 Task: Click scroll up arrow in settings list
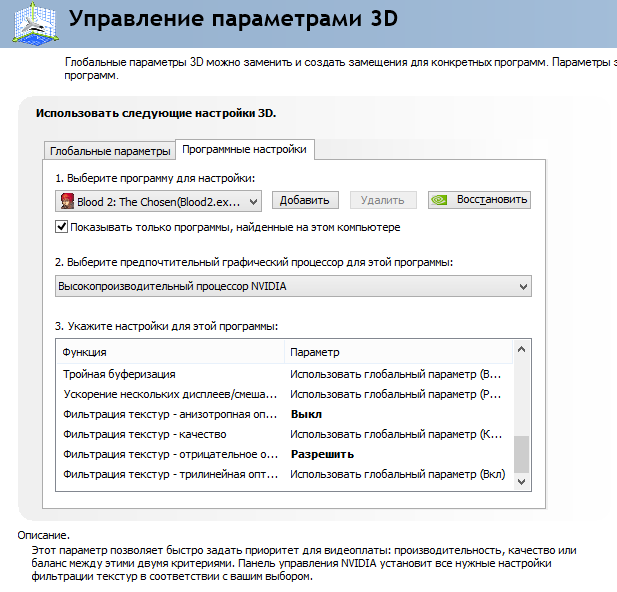click(521, 349)
